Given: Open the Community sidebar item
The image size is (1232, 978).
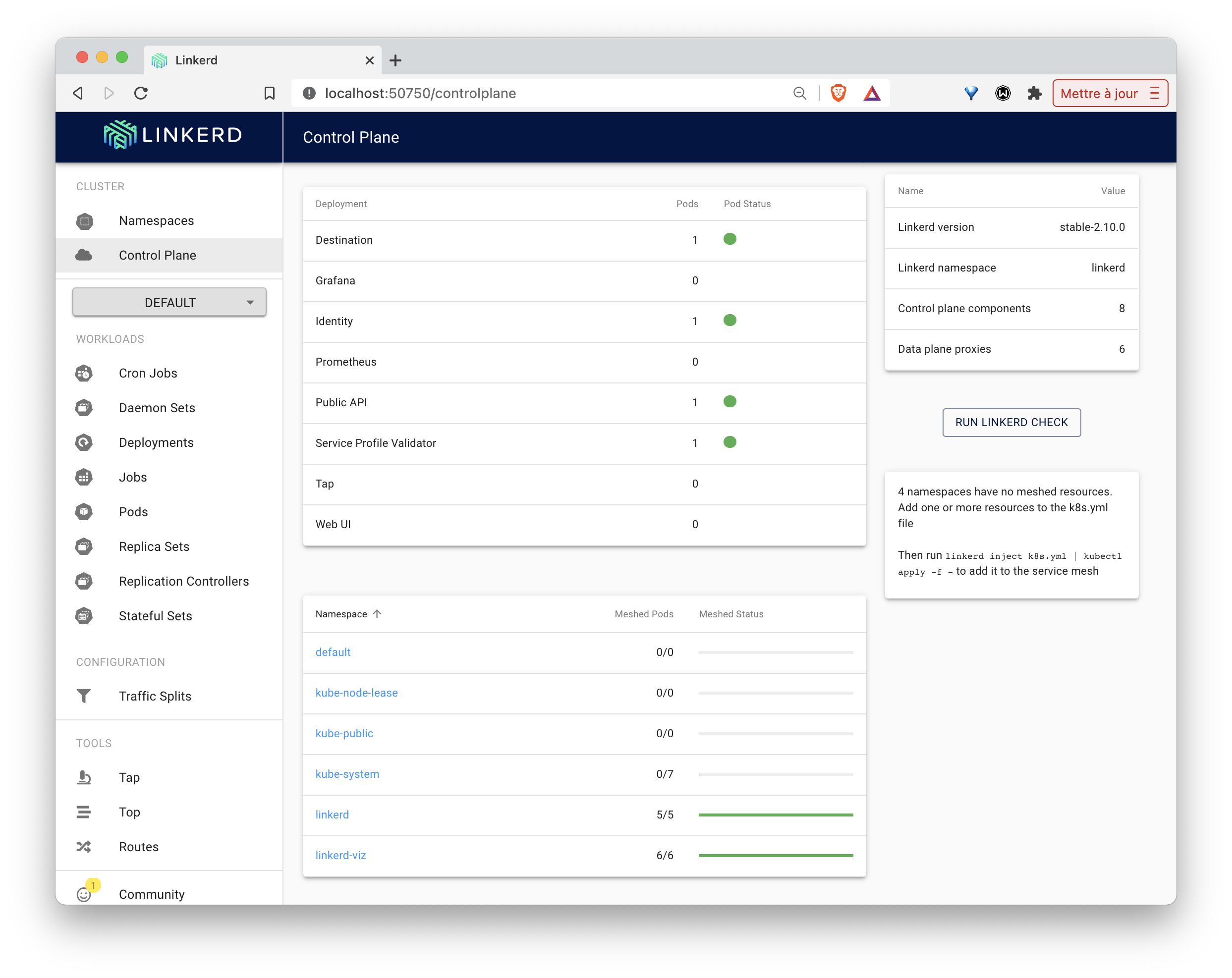Looking at the screenshot, I should click(169, 894).
